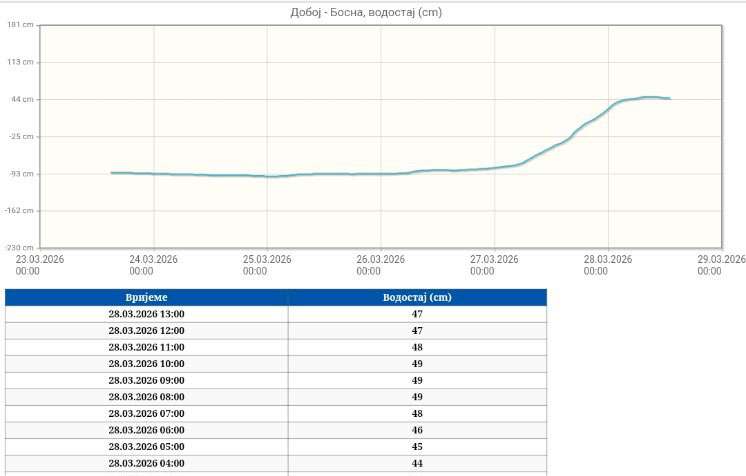The height and width of the screenshot is (476, 746).
Task: Click water level value 46 in table
Action: pos(417,430)
